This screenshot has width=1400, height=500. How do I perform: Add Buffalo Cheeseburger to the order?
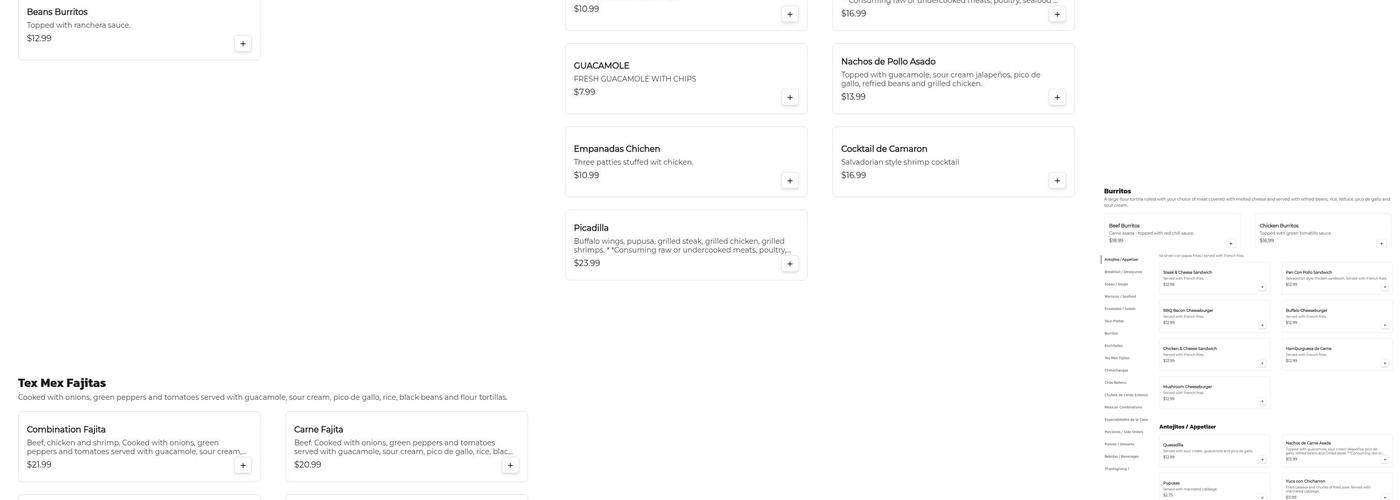tap(1385, 325)
